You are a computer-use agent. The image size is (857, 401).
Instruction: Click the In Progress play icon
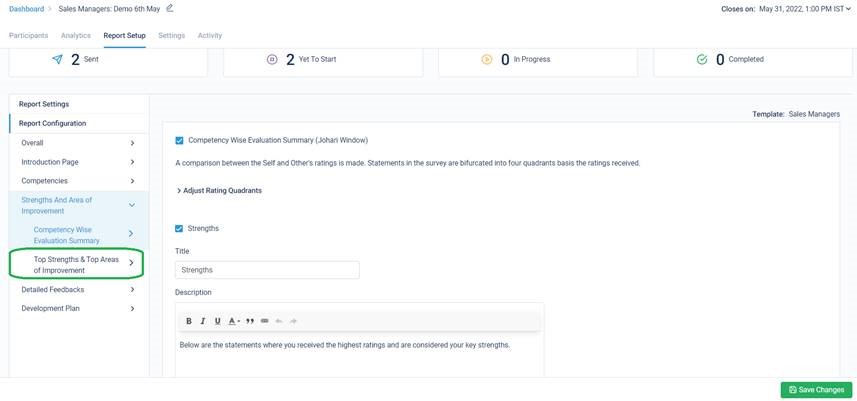pos(487,60)
